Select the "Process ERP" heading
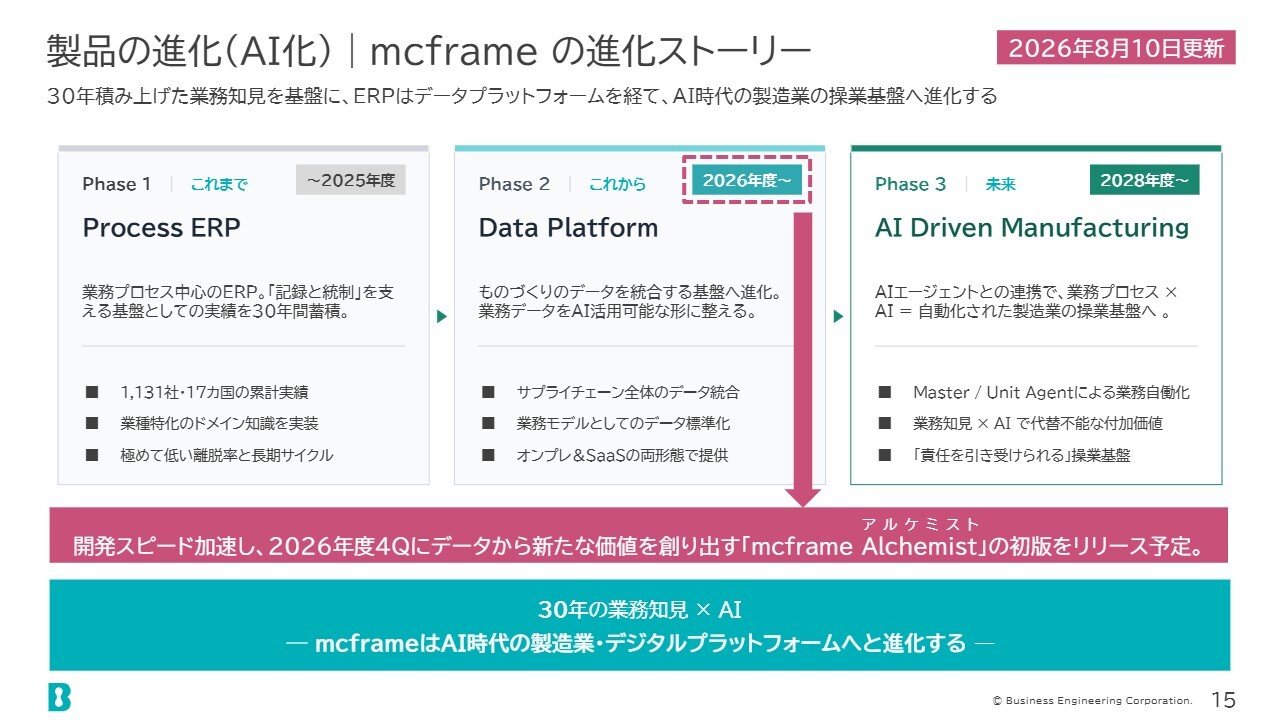This screenshot has width=1280, height=720. point(162,228)
